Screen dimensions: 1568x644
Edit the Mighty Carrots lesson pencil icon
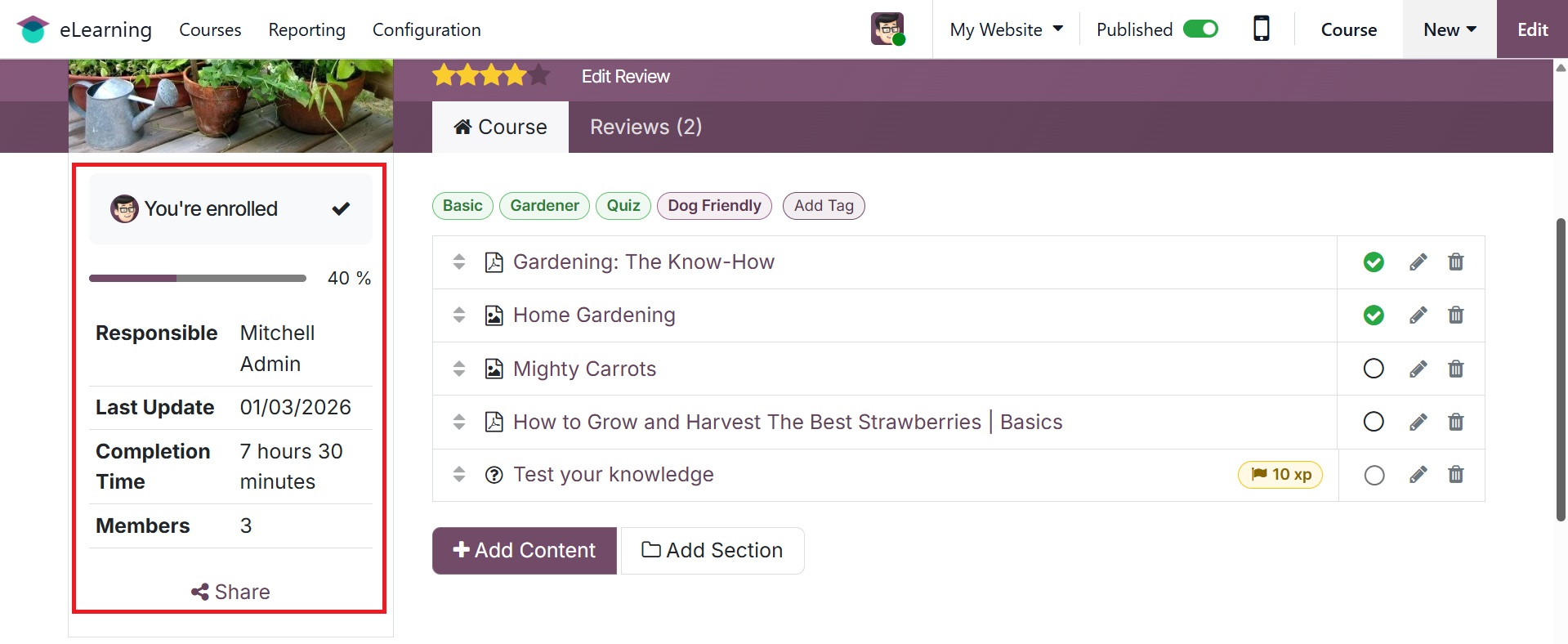click(x=1418, y=369)
